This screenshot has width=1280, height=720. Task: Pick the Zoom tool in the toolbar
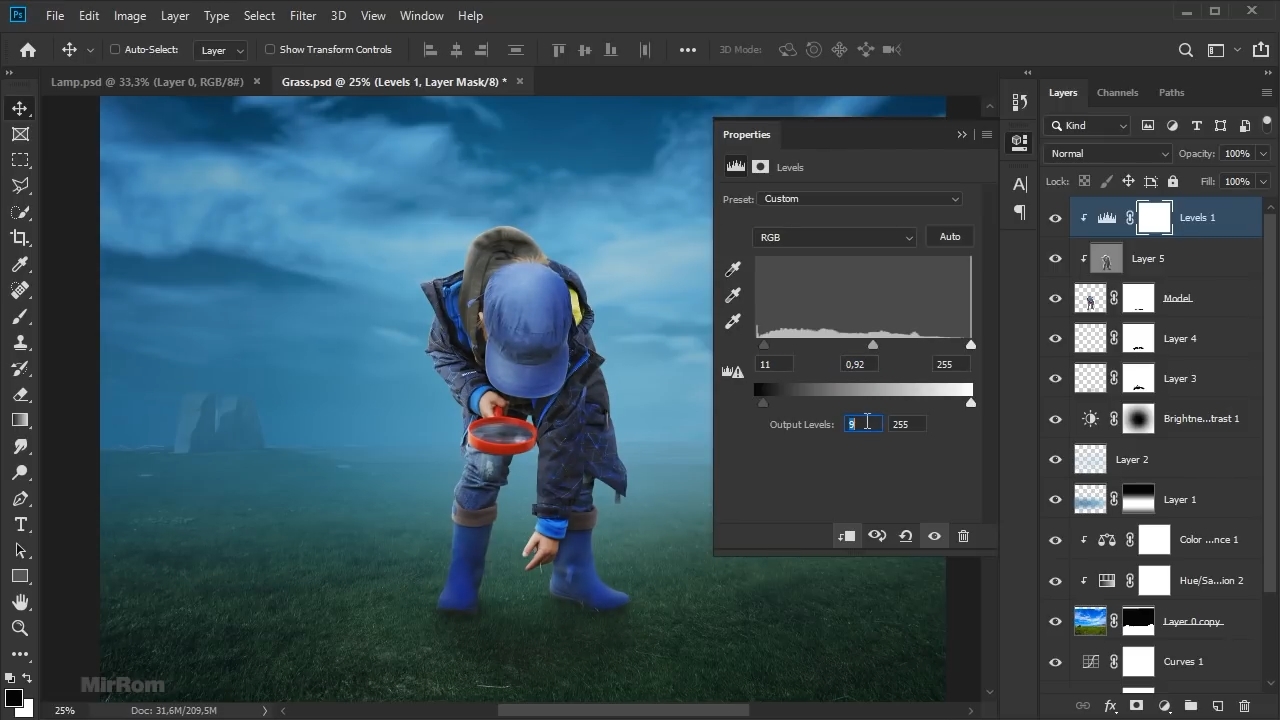[20, 628]
